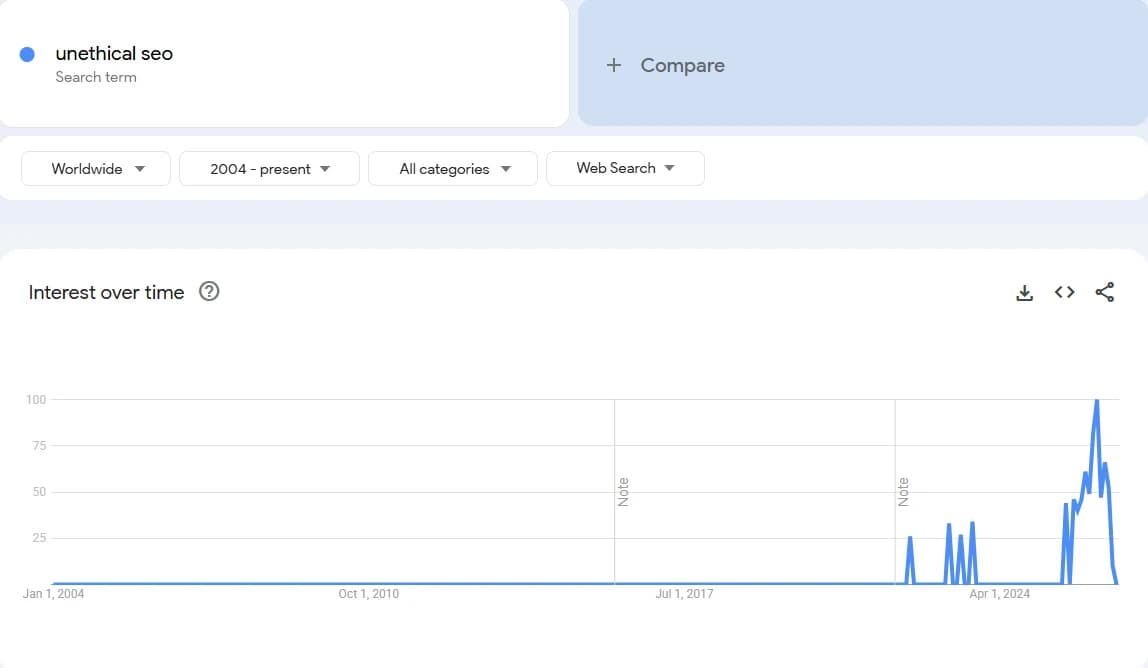Click the plus icon beside Compare
The width and height of the screenshot is (1148, 668).
coord(614,65)
